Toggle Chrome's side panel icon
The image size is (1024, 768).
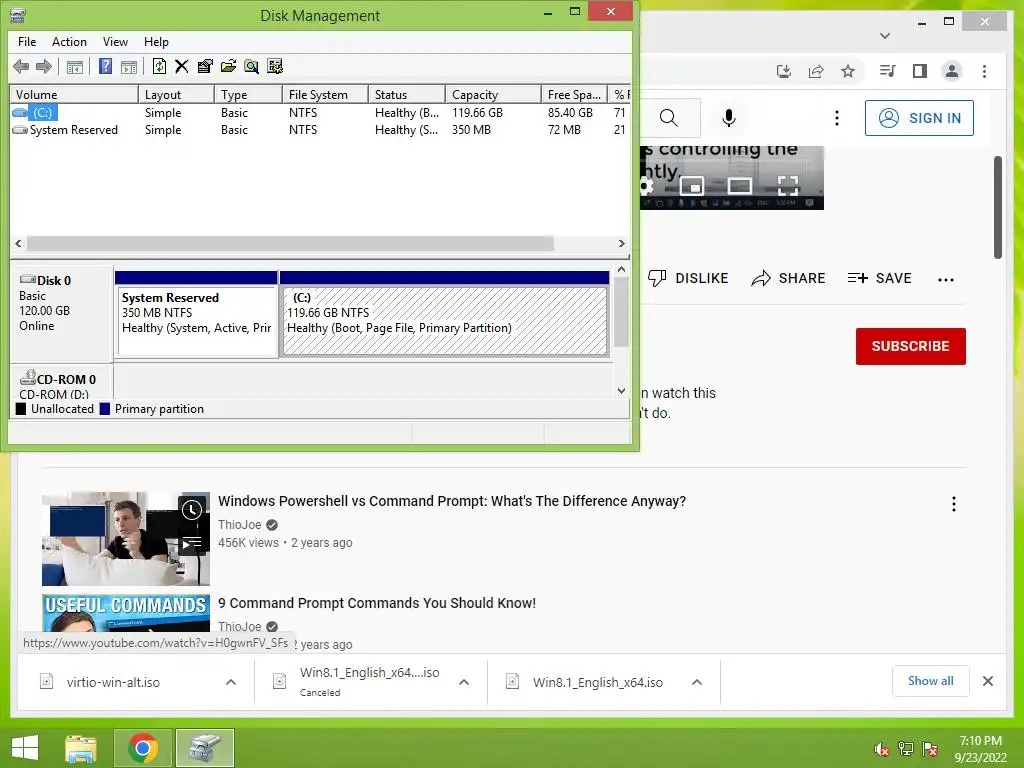click(920, 71)
